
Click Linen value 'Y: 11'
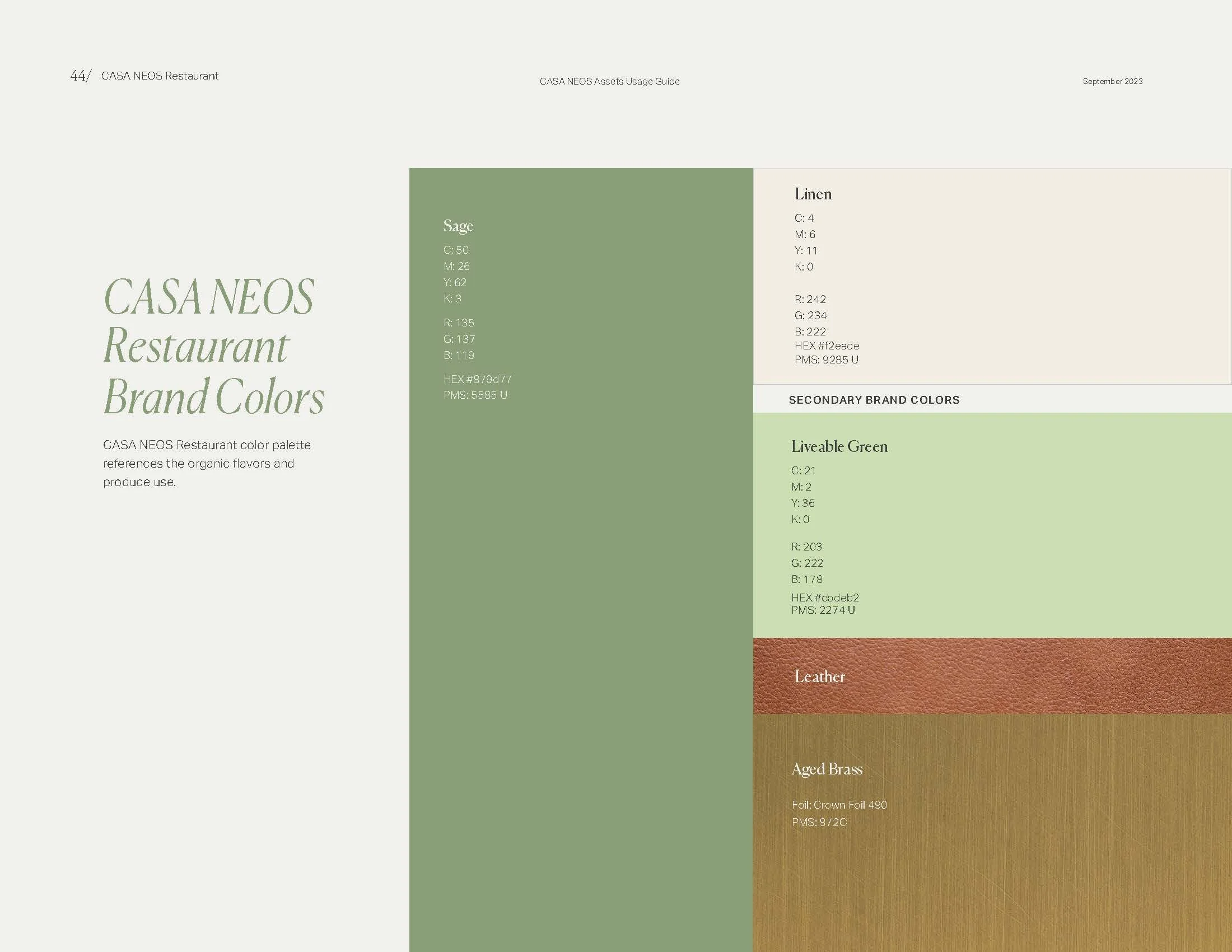(806, 251)
